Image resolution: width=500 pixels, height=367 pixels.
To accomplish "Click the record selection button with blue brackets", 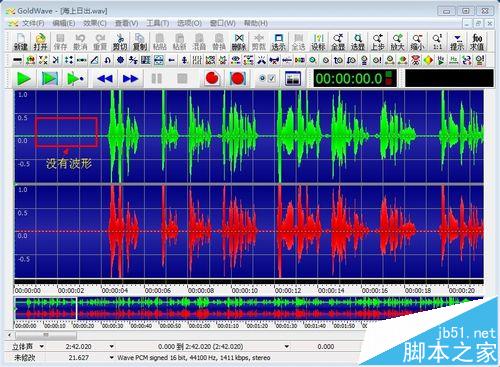I will pyautogui.click(x=237, y=79).
